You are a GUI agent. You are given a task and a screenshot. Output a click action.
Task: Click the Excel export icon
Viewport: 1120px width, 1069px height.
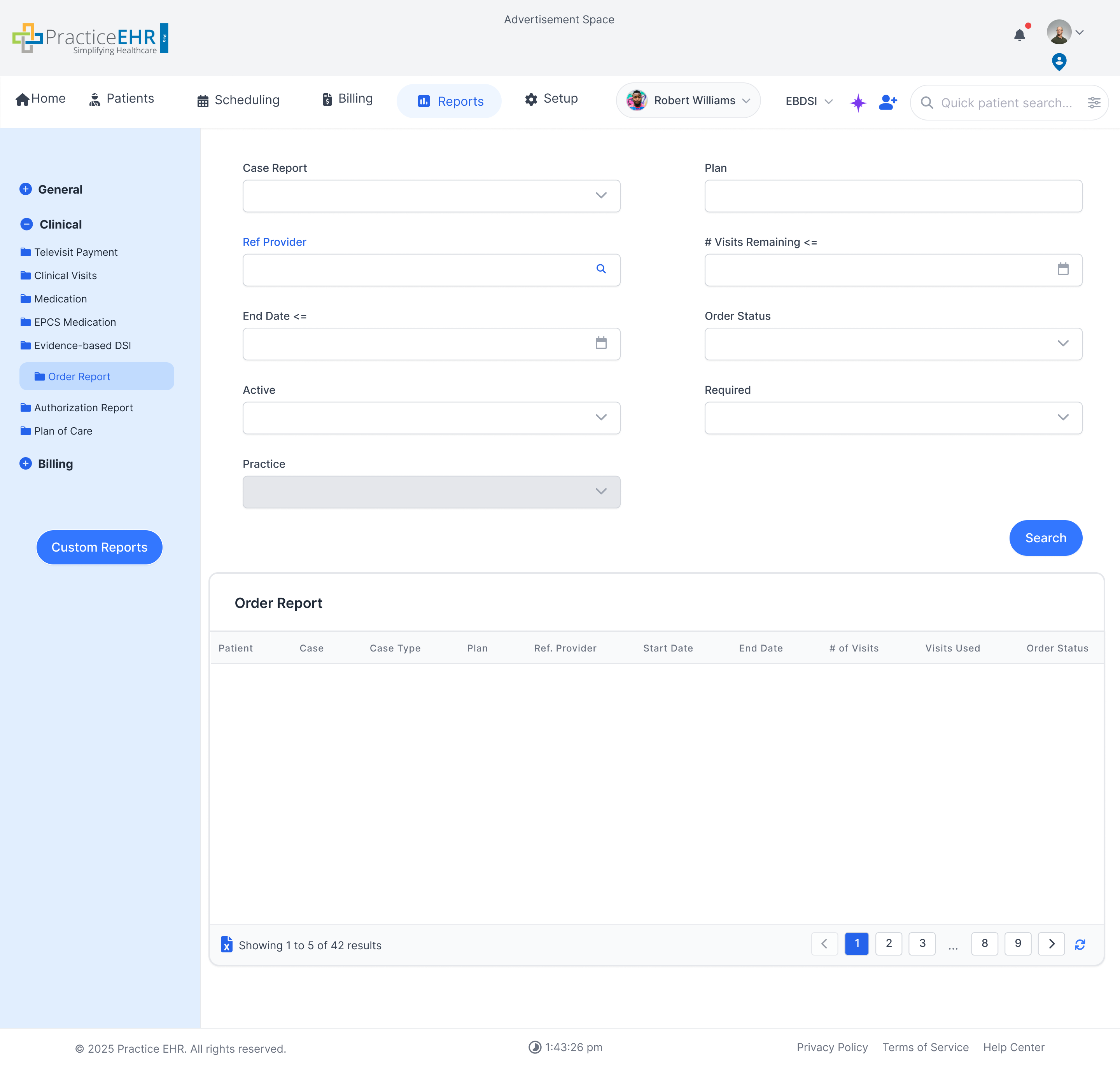coord(226,944)
